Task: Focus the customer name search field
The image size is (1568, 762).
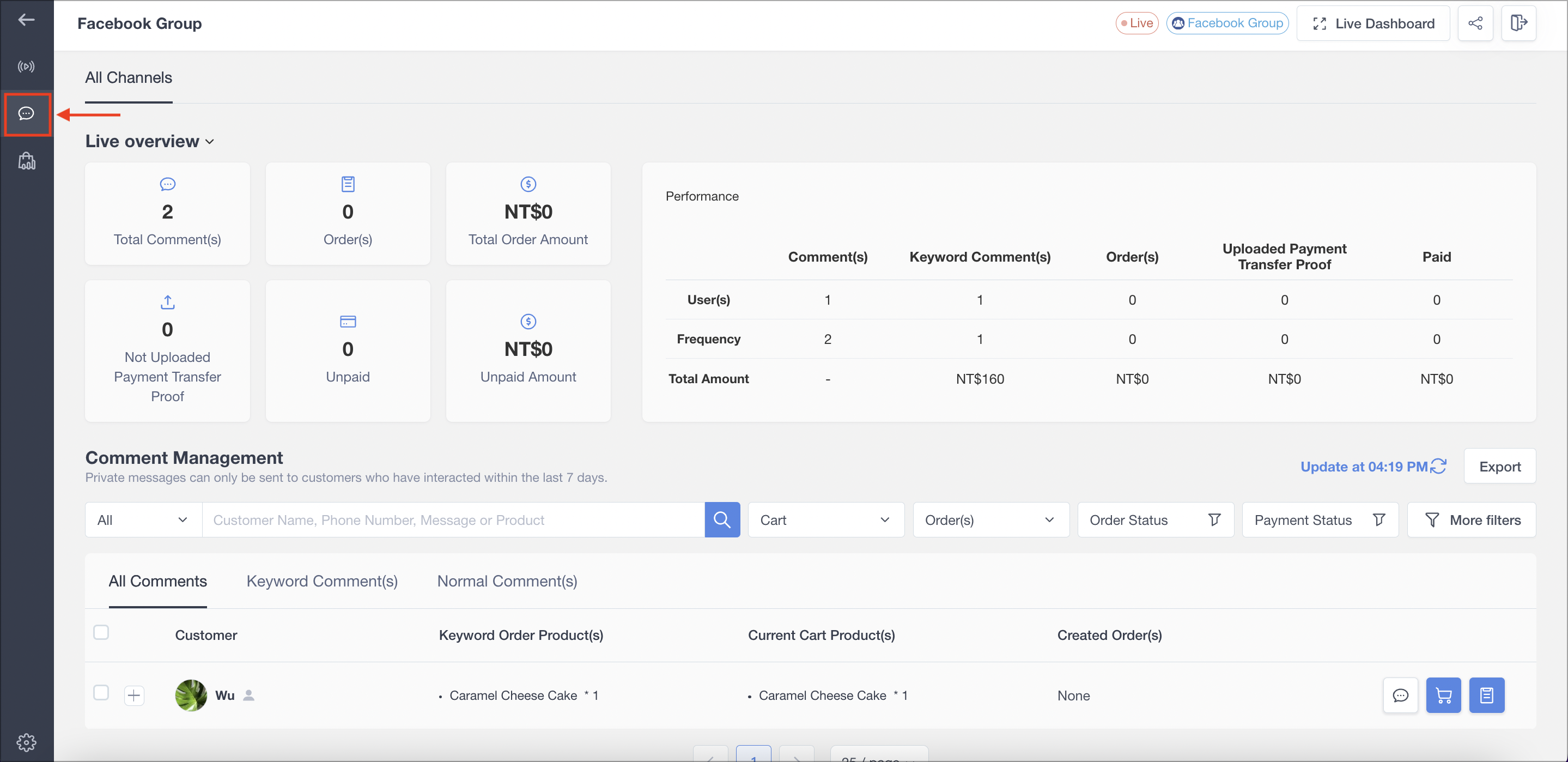Action: [x=453, y=519]
